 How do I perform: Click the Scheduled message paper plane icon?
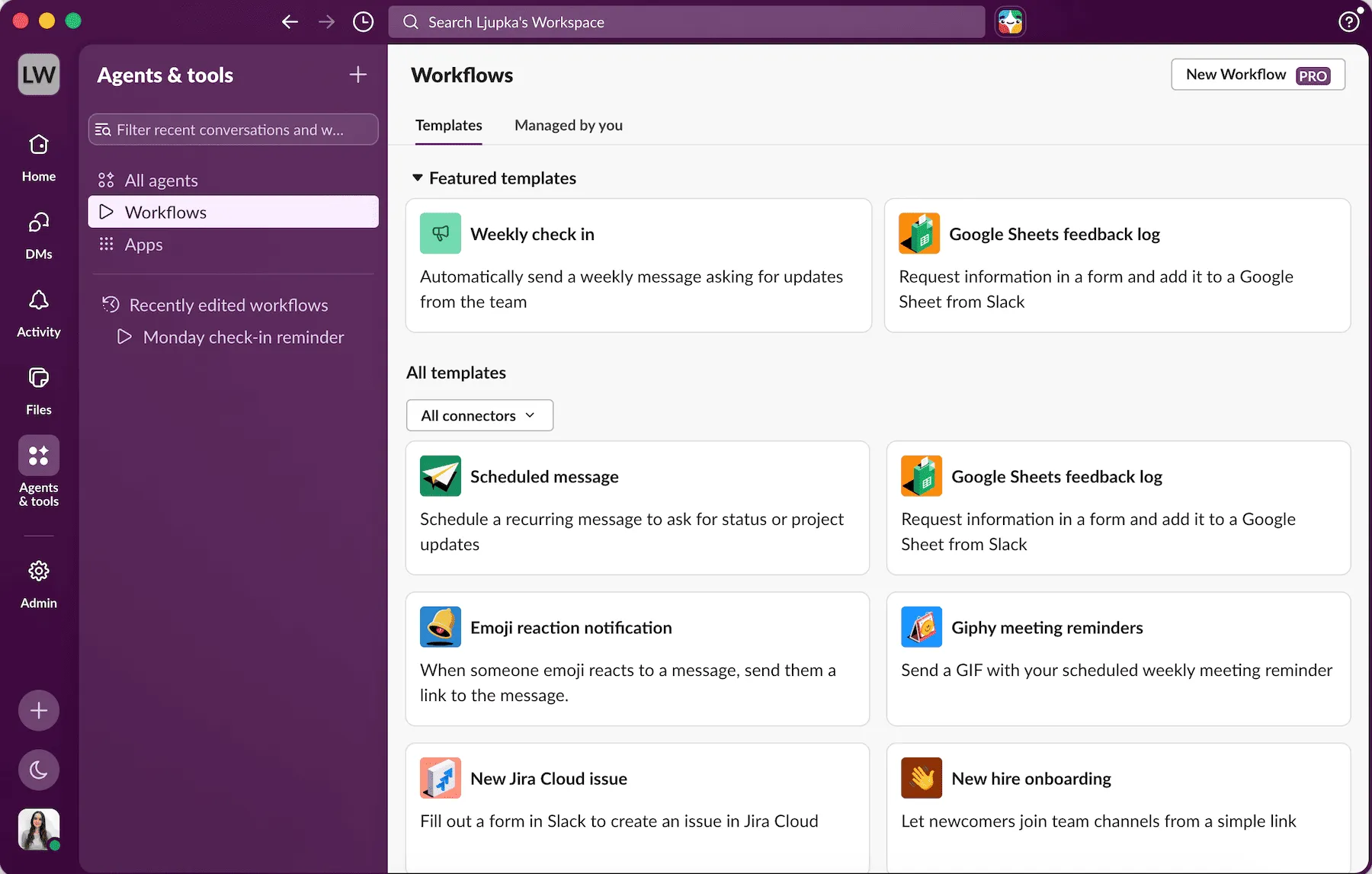(441, 475)
